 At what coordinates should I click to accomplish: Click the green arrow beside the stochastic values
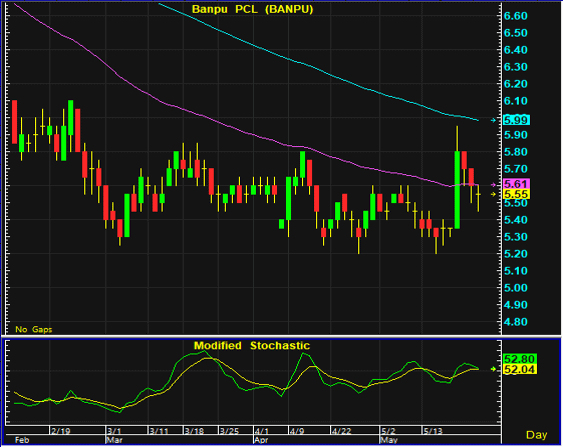pos(493,369)
